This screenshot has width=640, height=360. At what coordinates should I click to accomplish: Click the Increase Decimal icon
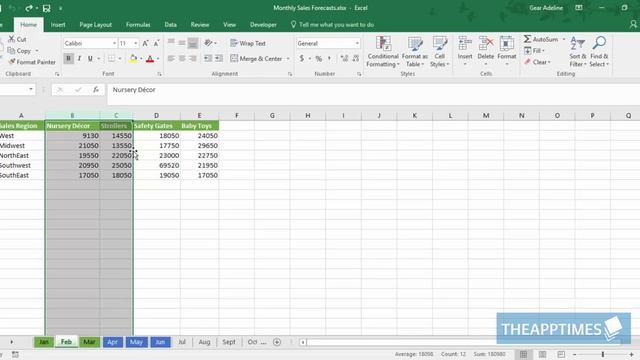click(x=344, y=59)
